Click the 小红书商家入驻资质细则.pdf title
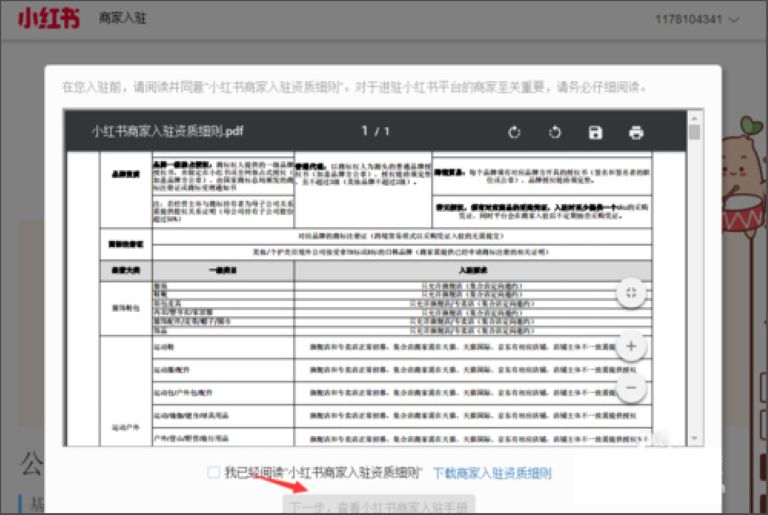768x515 pixels. point(168,131)
